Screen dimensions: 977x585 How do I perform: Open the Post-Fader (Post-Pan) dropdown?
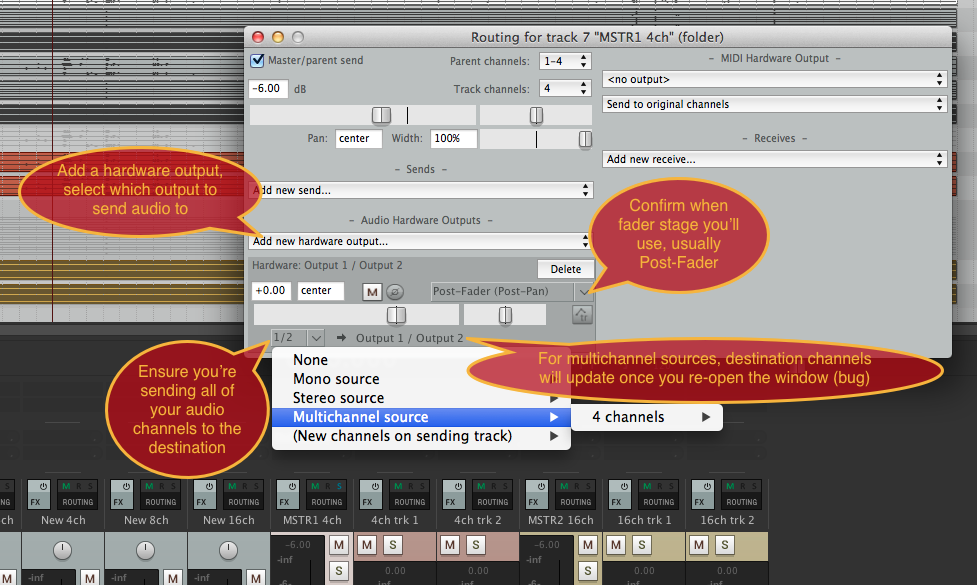[x=510, y=291]
